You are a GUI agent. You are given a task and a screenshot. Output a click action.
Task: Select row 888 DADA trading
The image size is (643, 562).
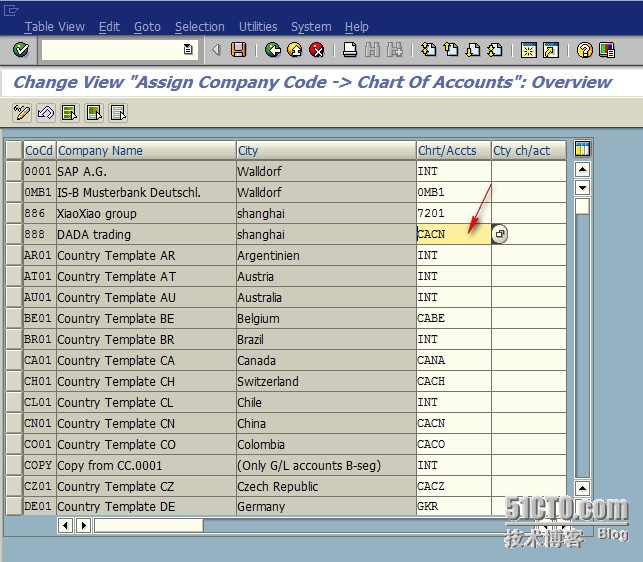pos(14,234)
